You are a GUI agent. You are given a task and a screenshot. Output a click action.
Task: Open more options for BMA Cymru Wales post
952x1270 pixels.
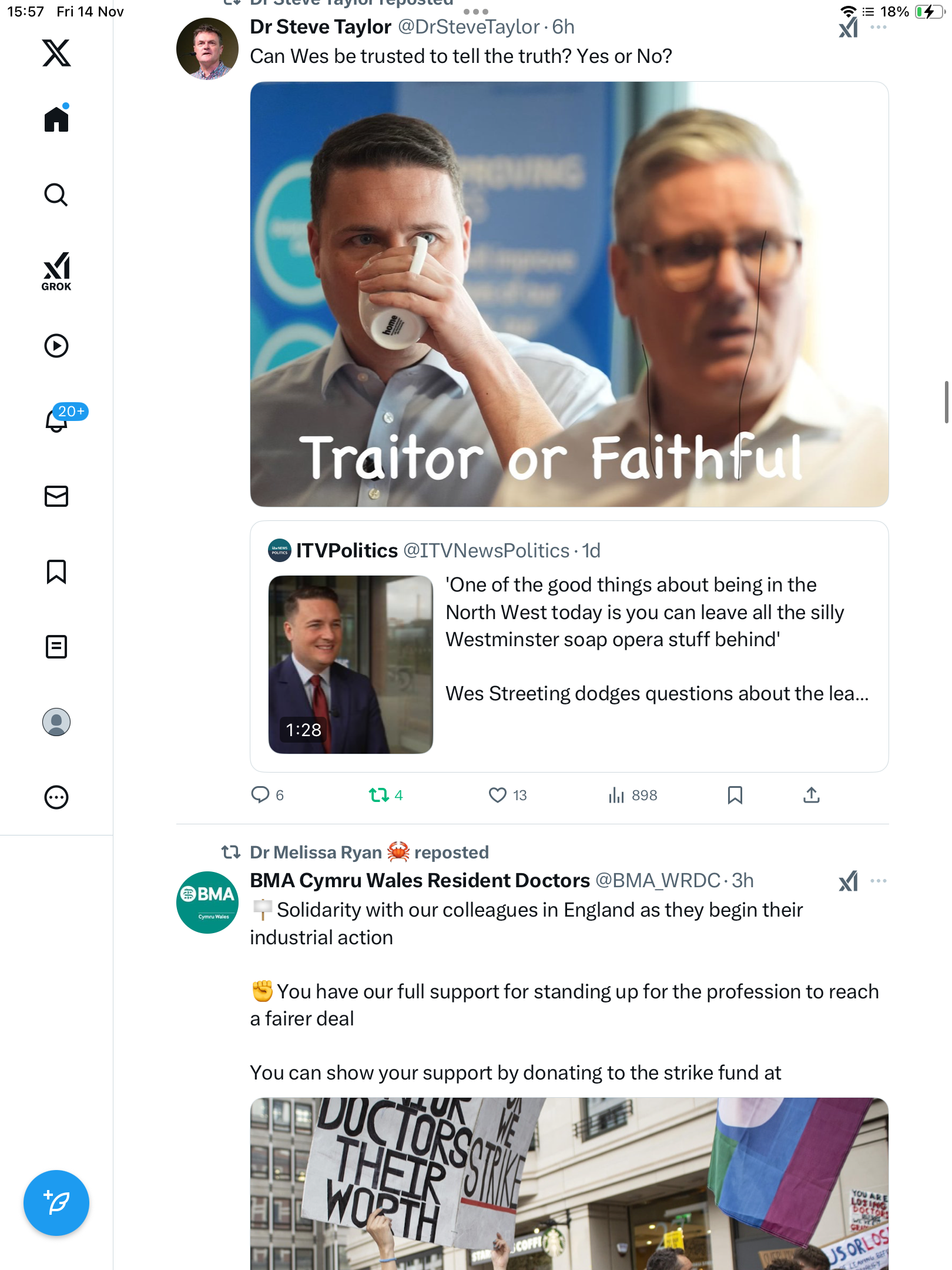(879, 881)
